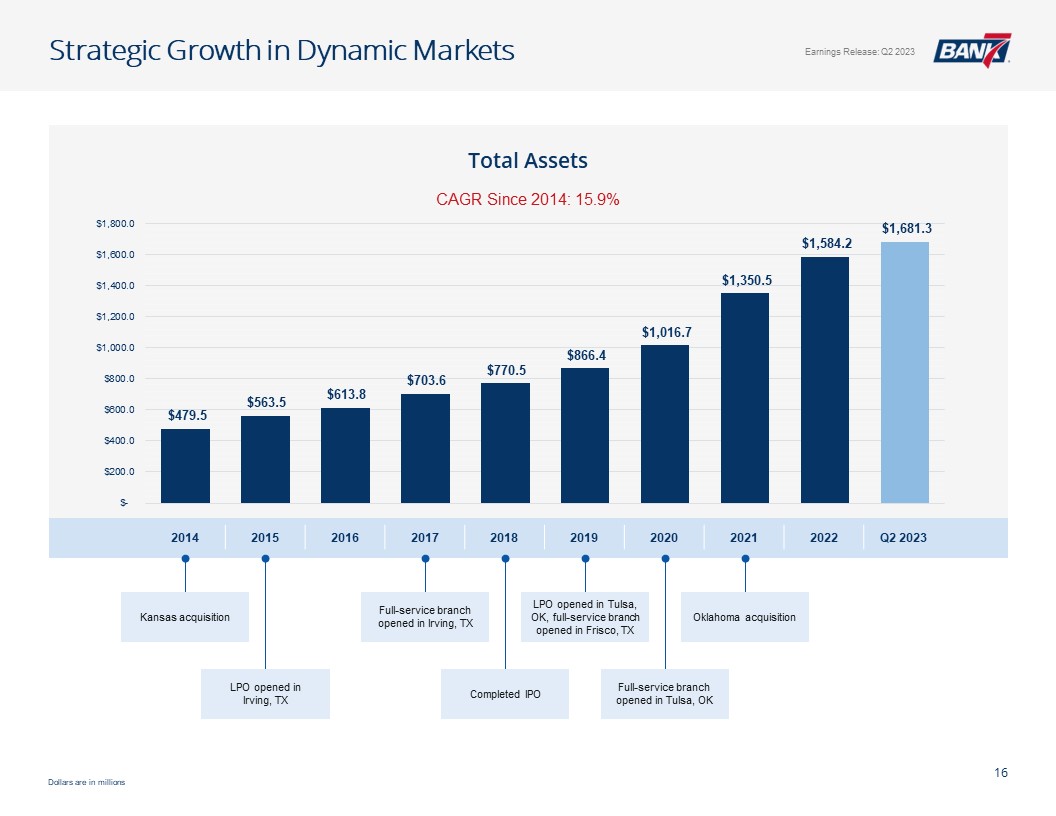Screen dimensions: 1056x816
Task: Click LPO opened in Irving, TX box
Action: 265,693
